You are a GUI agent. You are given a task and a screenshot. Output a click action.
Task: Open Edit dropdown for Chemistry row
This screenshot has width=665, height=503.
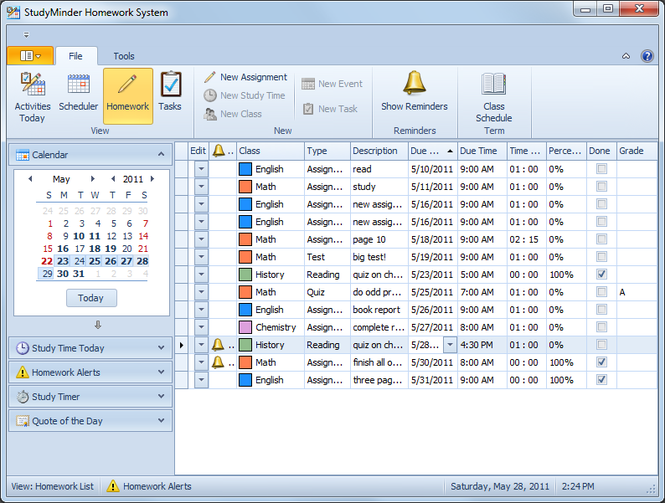tap(201, 327)
